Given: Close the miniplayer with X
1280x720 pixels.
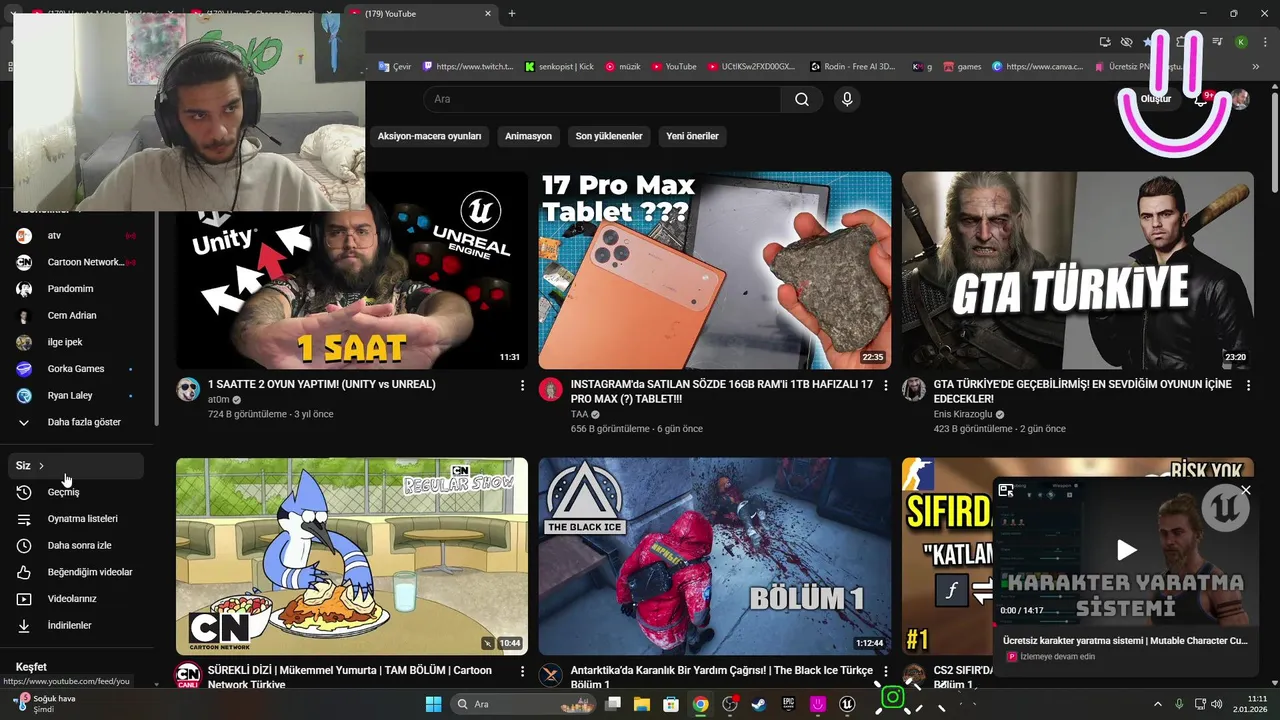Looking at the screenshot, I should click(x=1246, y=490).
